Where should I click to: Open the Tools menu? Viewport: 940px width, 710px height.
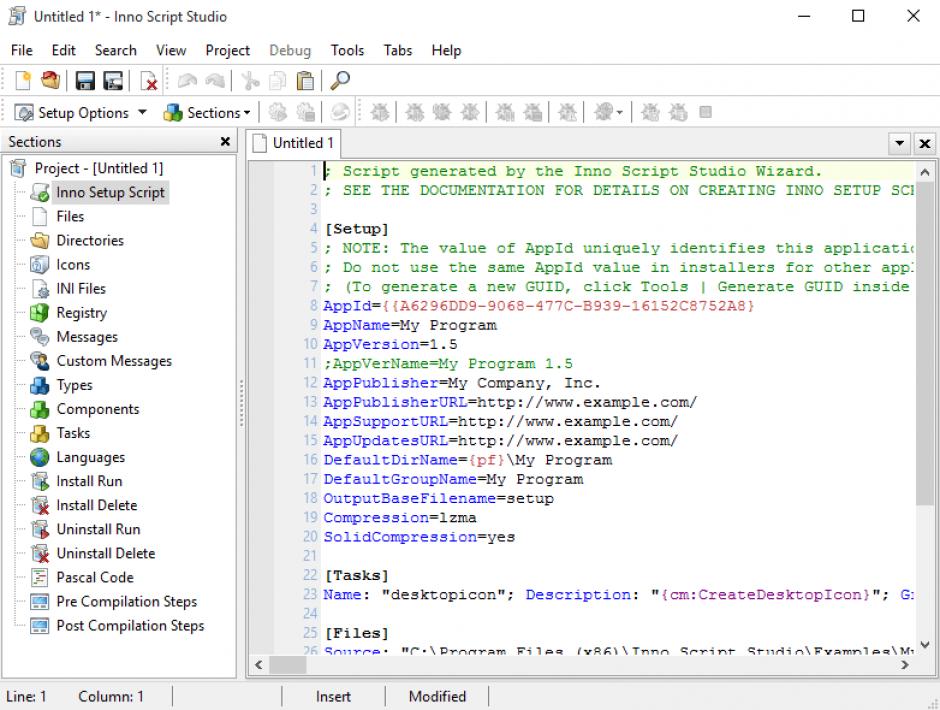(347, 50)
